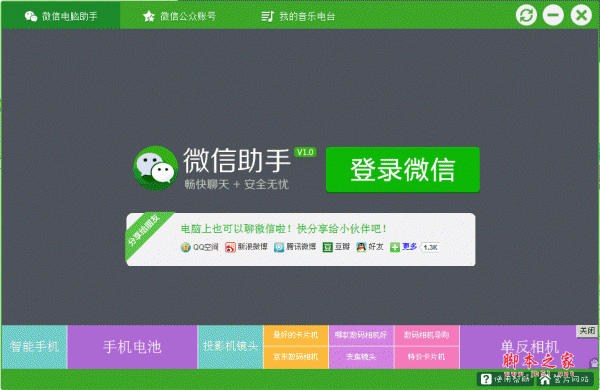The image size is (600, 390).
Task: Open the 智能手机 ad tile
Action: [x=34, y=347]
